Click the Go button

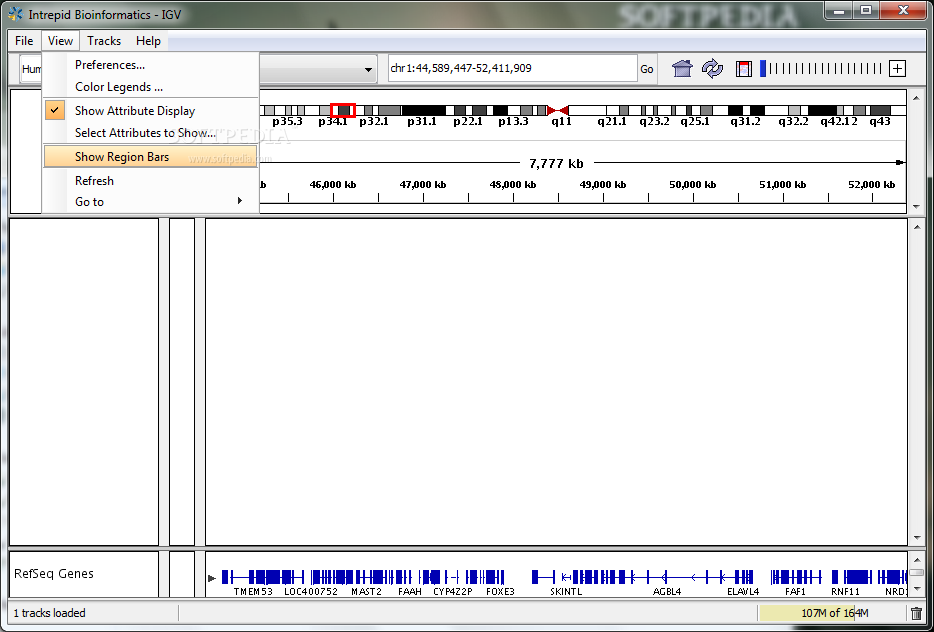pyautogui.click(x=646, y=69)
